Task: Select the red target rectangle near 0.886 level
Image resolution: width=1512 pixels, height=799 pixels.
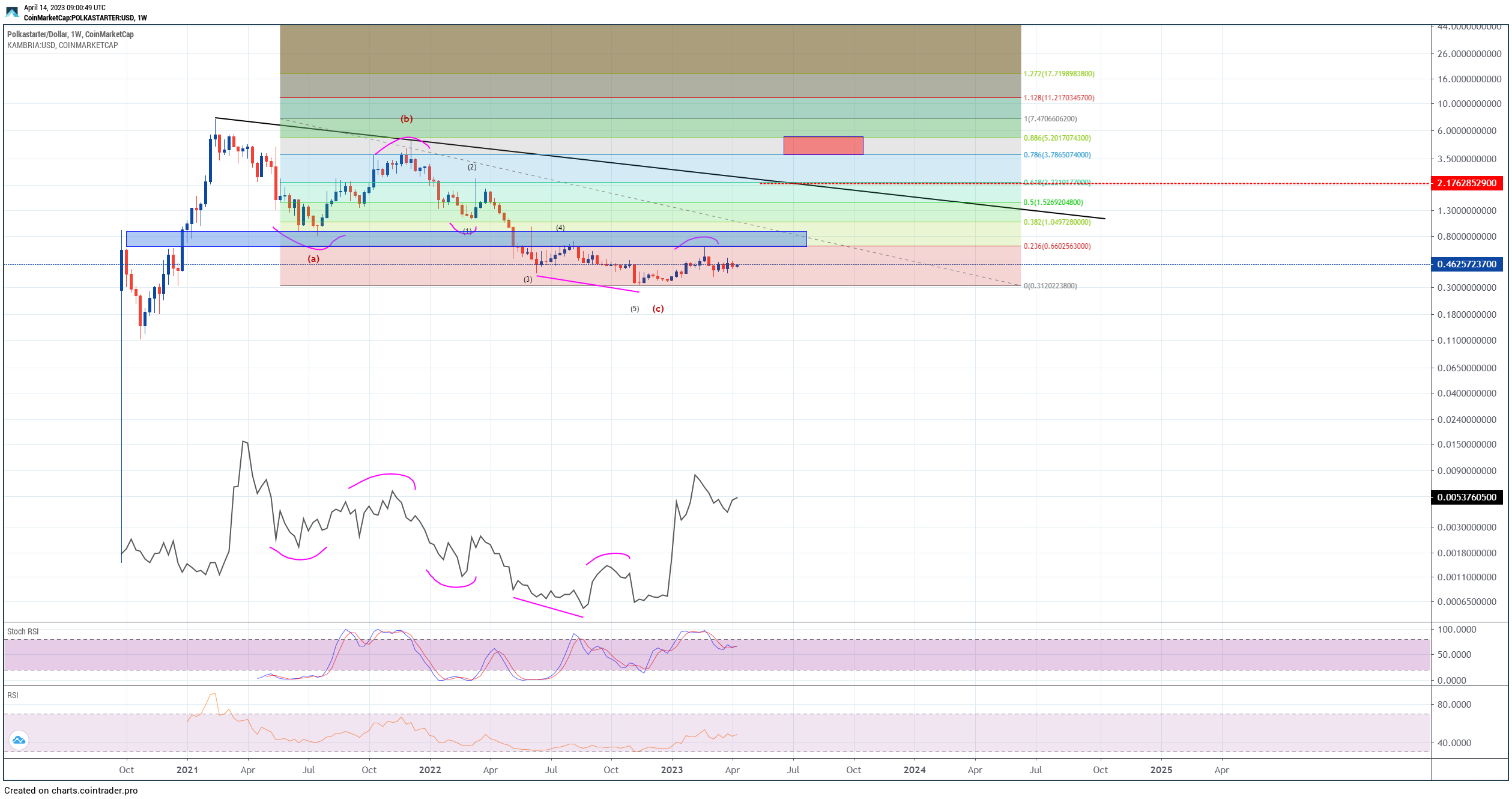Action: [823, 145]
